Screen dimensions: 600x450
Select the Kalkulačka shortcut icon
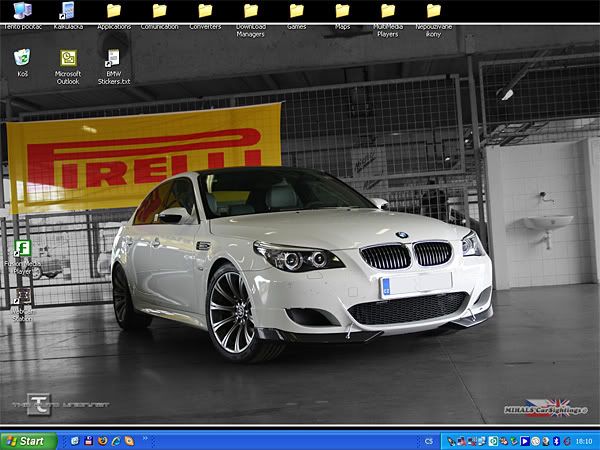pyautogui.click(x=68, y=15)
